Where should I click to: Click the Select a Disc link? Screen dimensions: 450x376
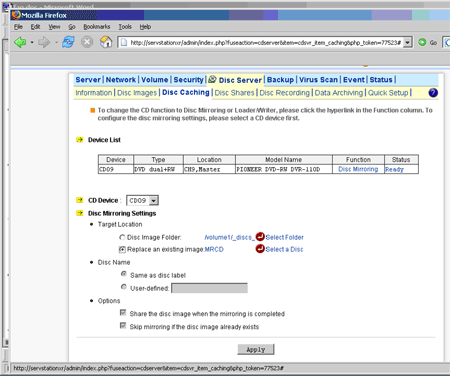coord(284,249)
